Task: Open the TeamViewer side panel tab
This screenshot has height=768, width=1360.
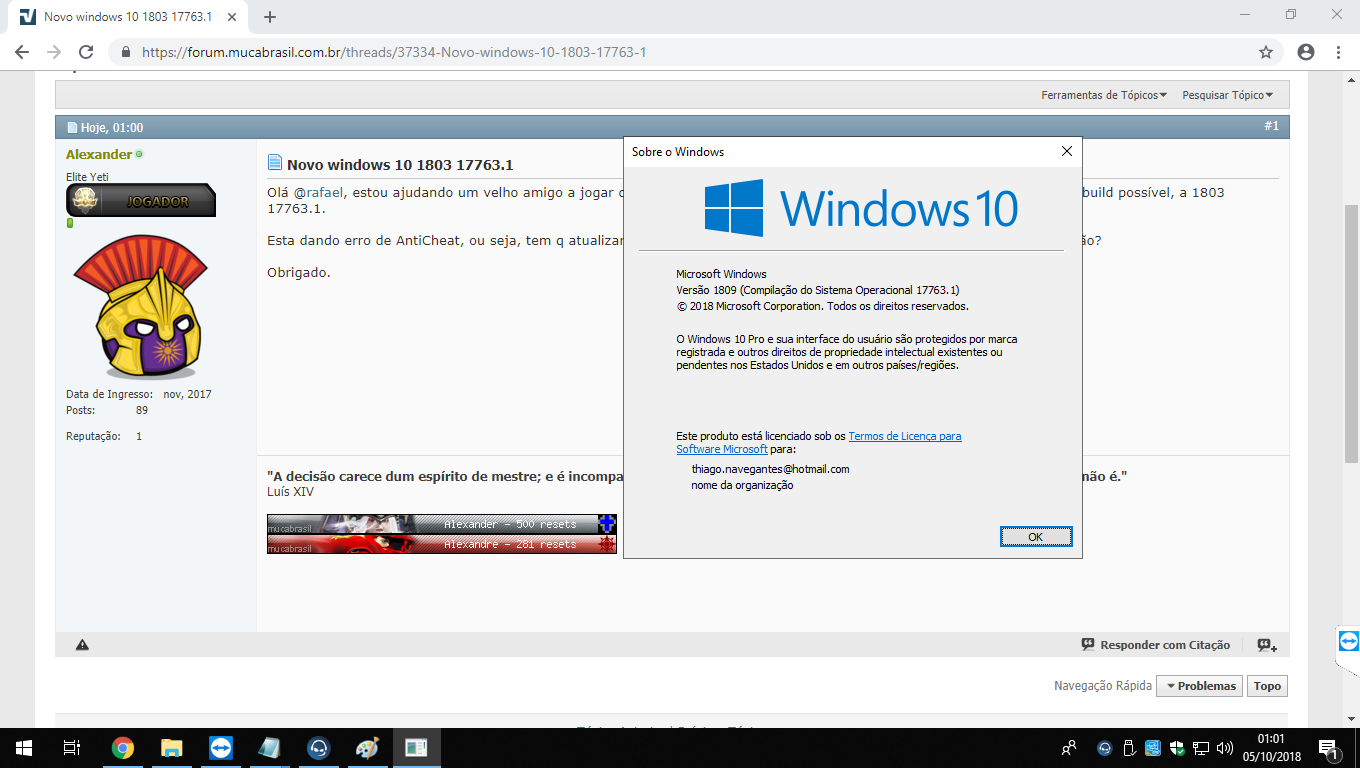Action: [1348, 640]
